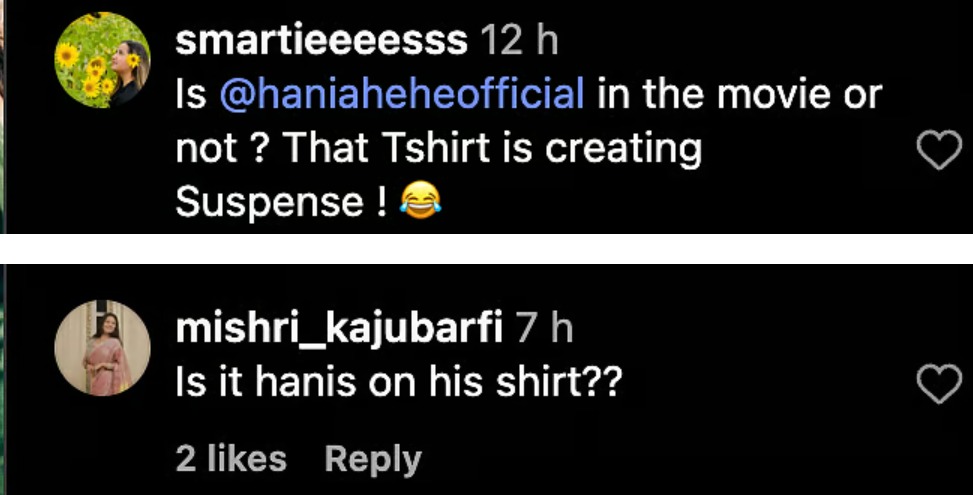This screenshot has width=973, height=495.
Task: Click the question marks ending the second comment
Action: (602, 382)
